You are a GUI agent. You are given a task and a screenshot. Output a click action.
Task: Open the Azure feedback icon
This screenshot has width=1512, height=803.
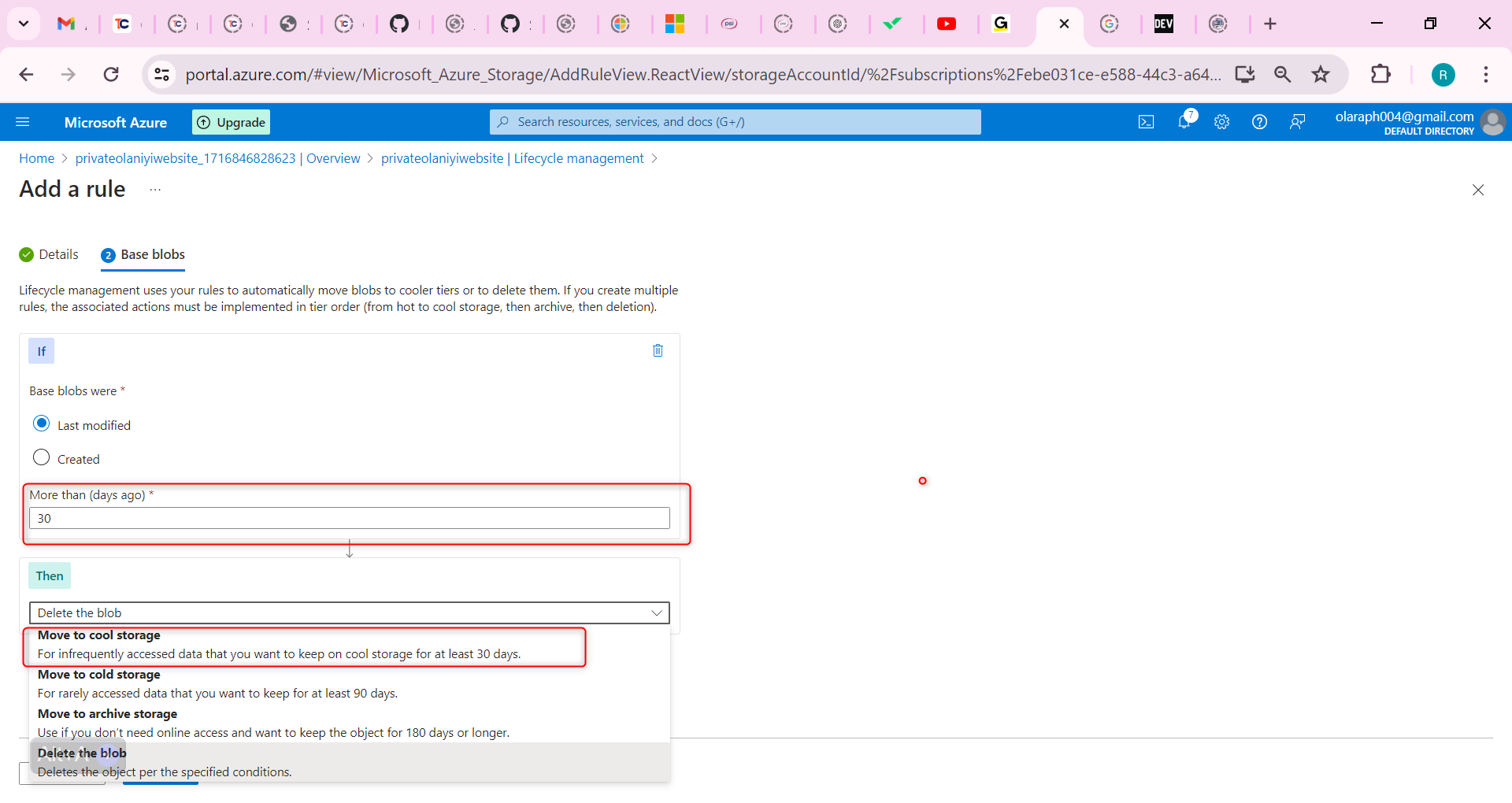coord(1297,122)
